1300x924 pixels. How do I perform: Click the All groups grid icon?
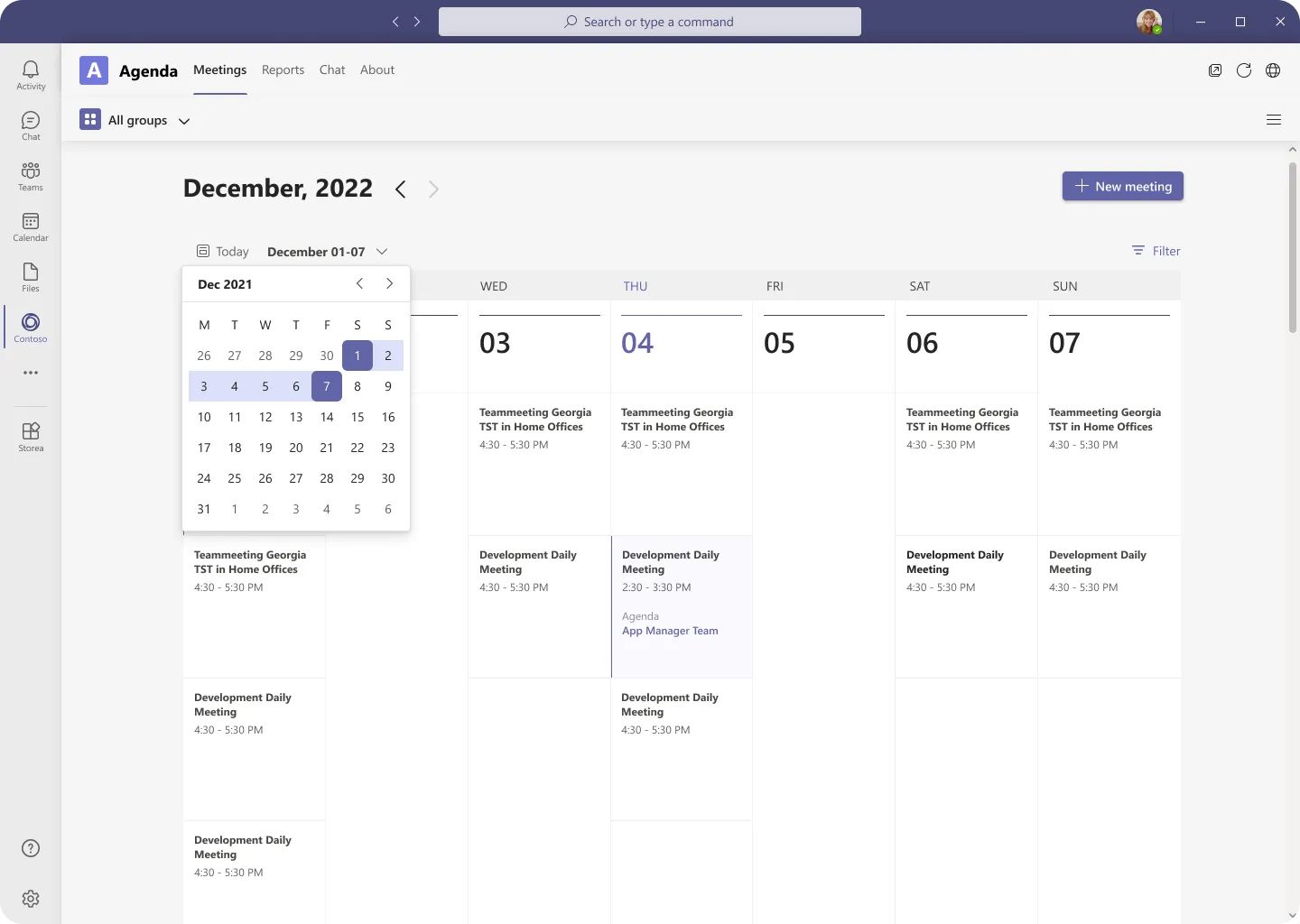[x=90, y=120]
